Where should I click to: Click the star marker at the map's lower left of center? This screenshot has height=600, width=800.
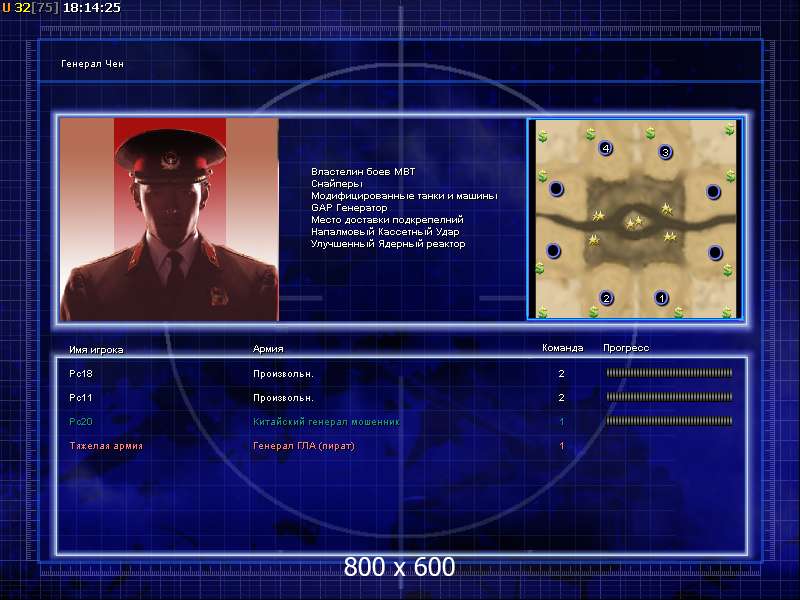[x=593, y=239]
